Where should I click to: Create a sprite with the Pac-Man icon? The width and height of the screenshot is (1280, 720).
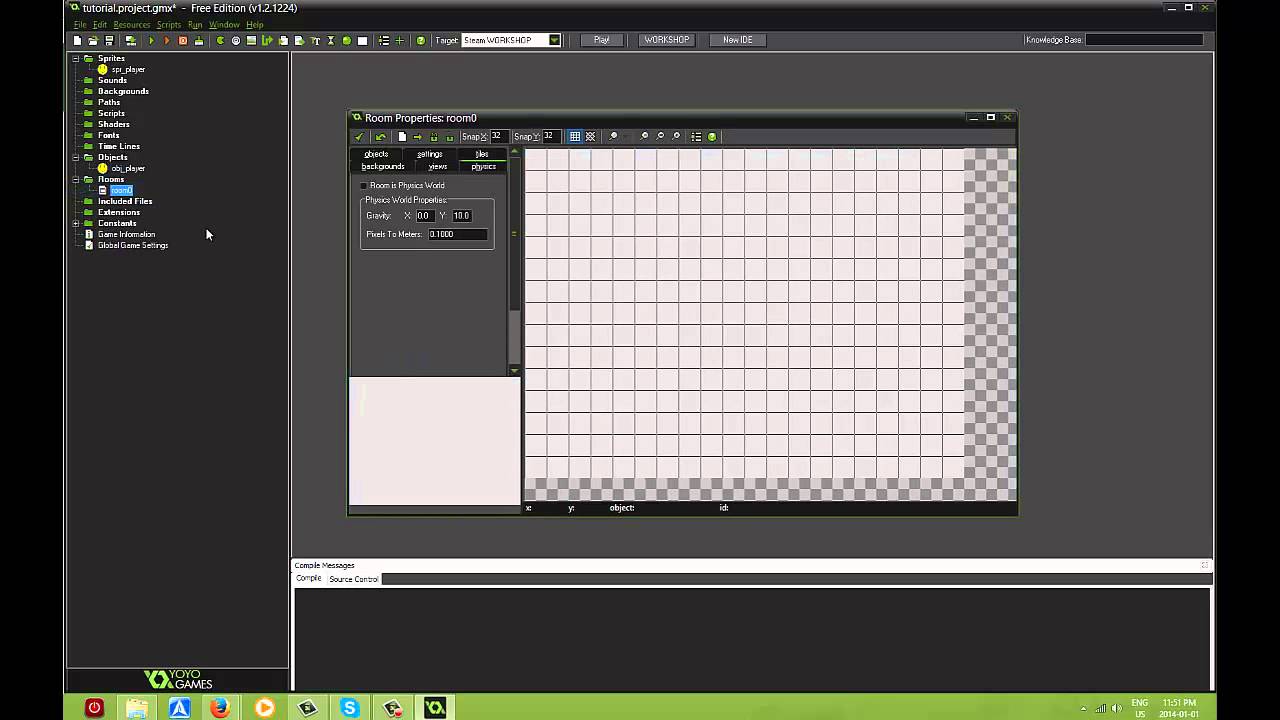pos(220,40)
